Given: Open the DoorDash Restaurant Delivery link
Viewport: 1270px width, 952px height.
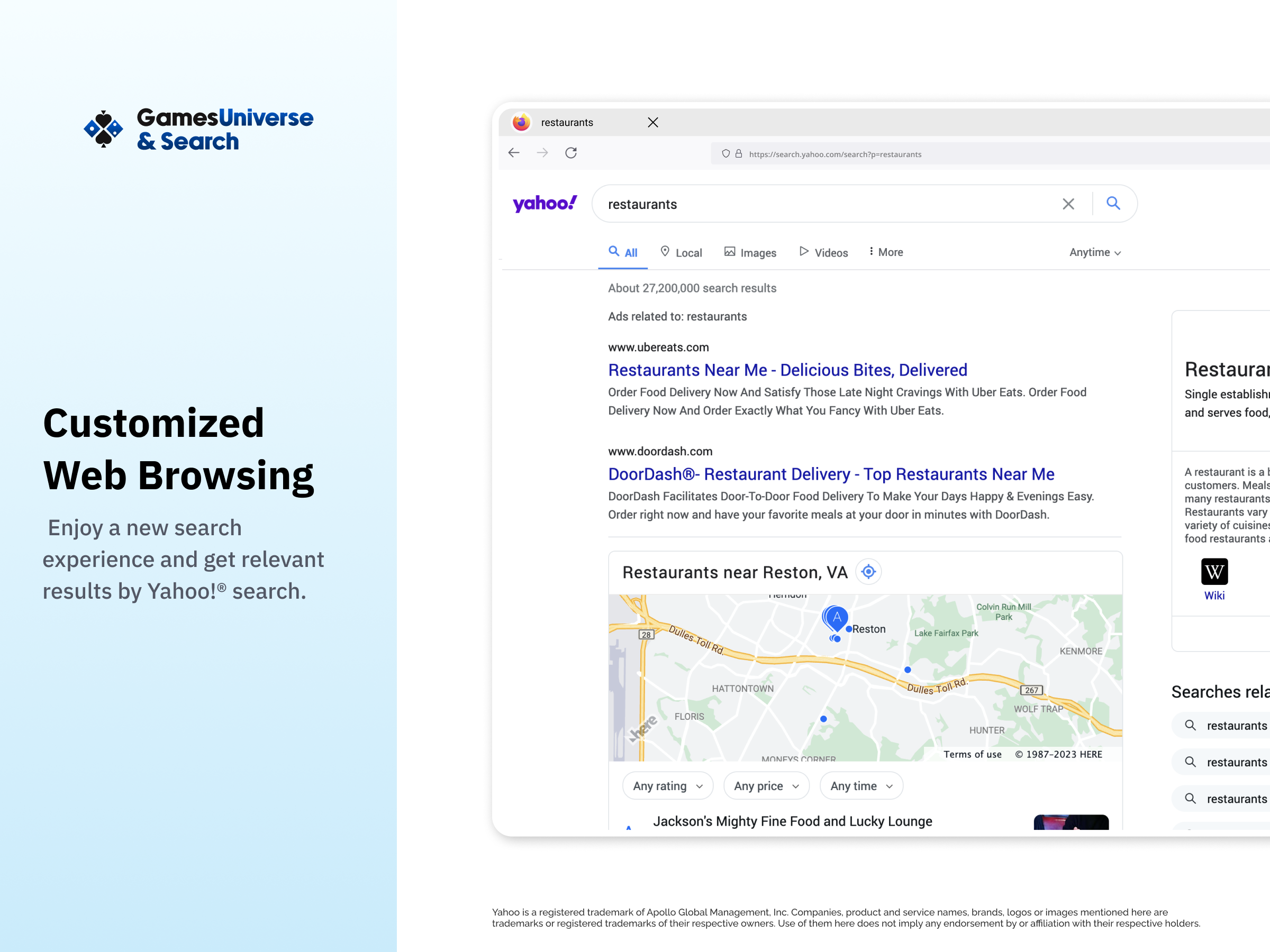Looking at the screenshot, I should (831, 474).
